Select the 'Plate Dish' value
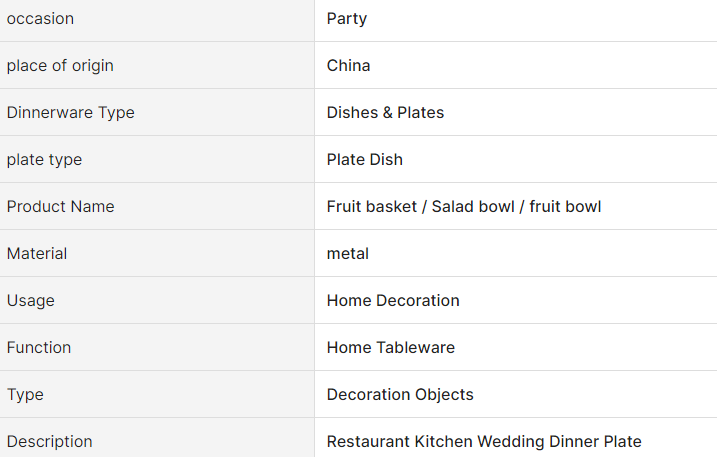Screen dimensions: 717x457 (364, 160)
